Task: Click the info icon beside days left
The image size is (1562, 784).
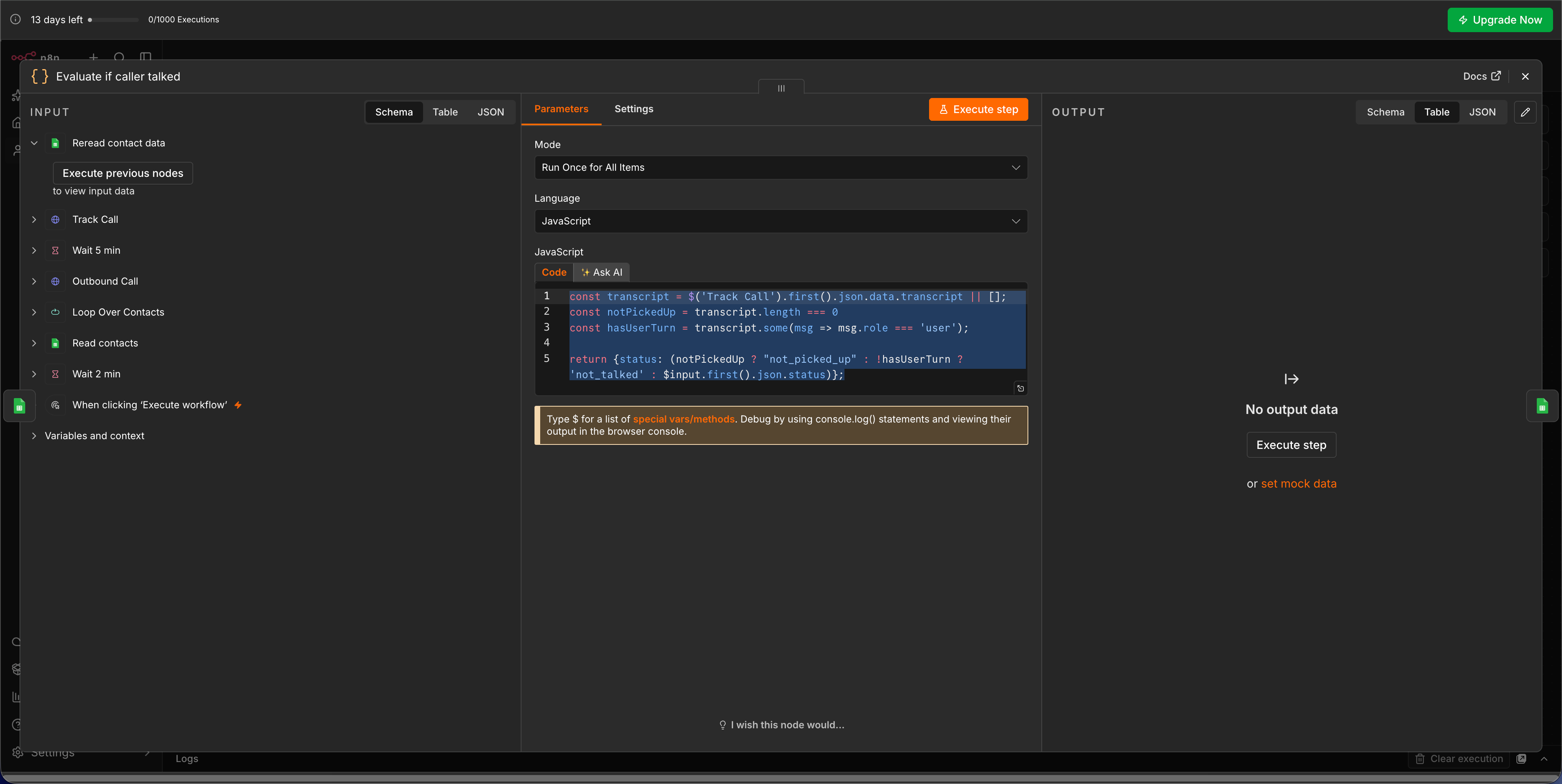Action: [16, 20]
